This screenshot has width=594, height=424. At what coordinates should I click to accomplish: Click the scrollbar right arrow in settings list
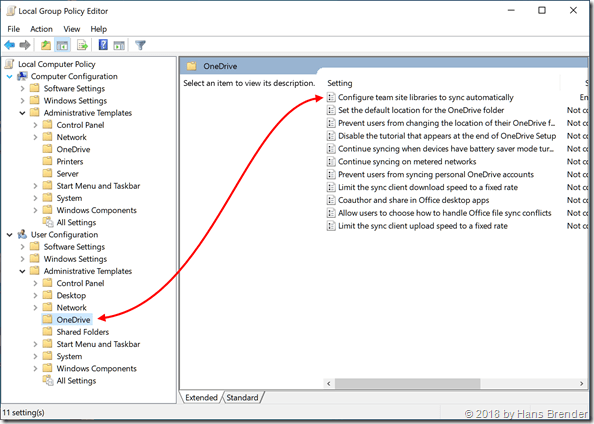tap(581, 383)
